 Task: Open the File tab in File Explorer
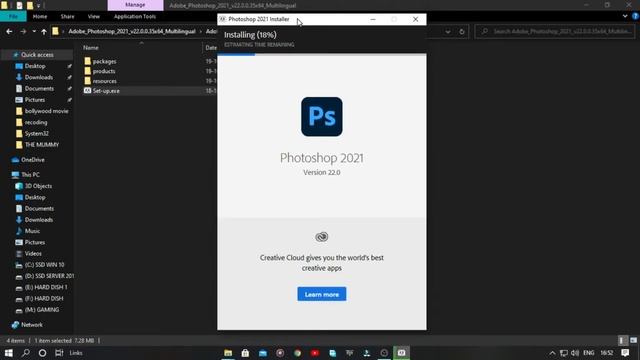[13, 16]
